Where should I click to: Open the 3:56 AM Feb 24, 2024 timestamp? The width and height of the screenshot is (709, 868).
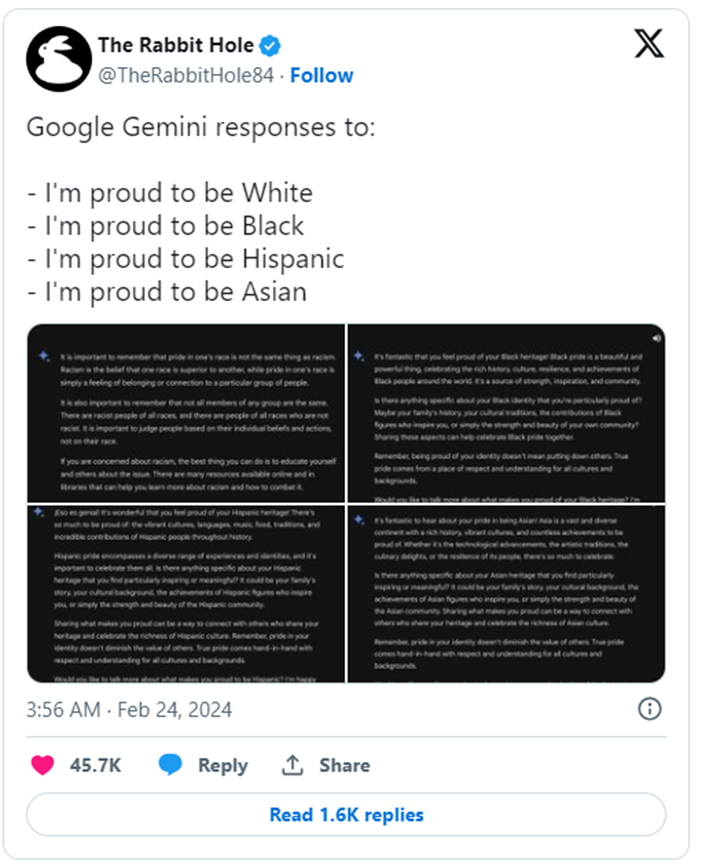pos(129,710)
